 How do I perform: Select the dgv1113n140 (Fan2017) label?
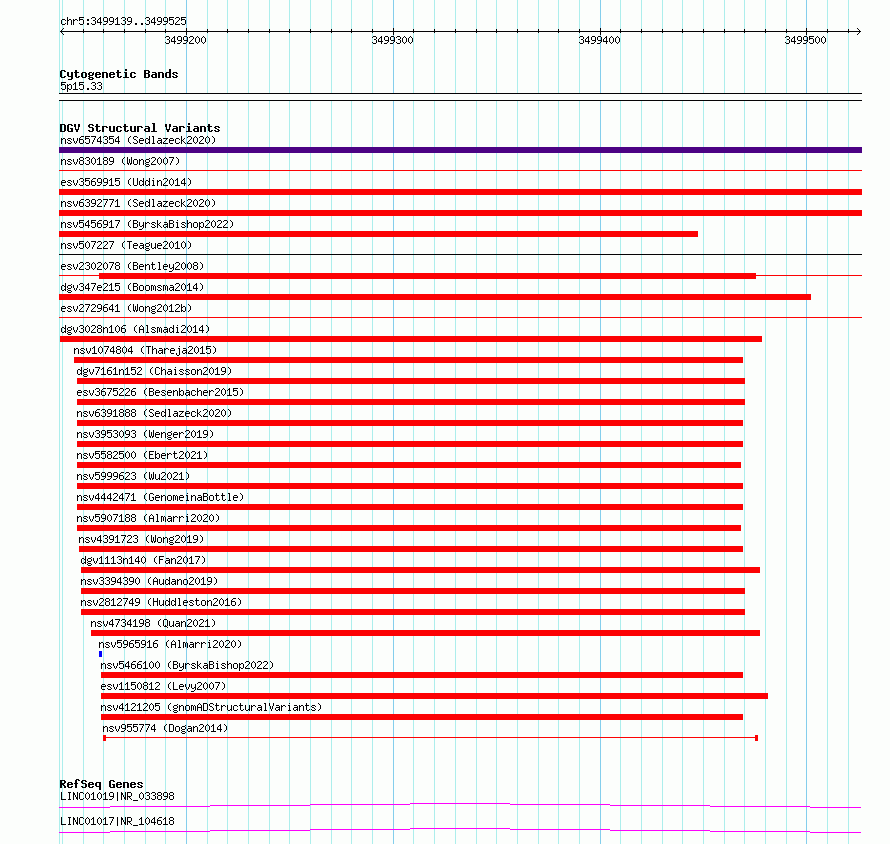(143, 560)
